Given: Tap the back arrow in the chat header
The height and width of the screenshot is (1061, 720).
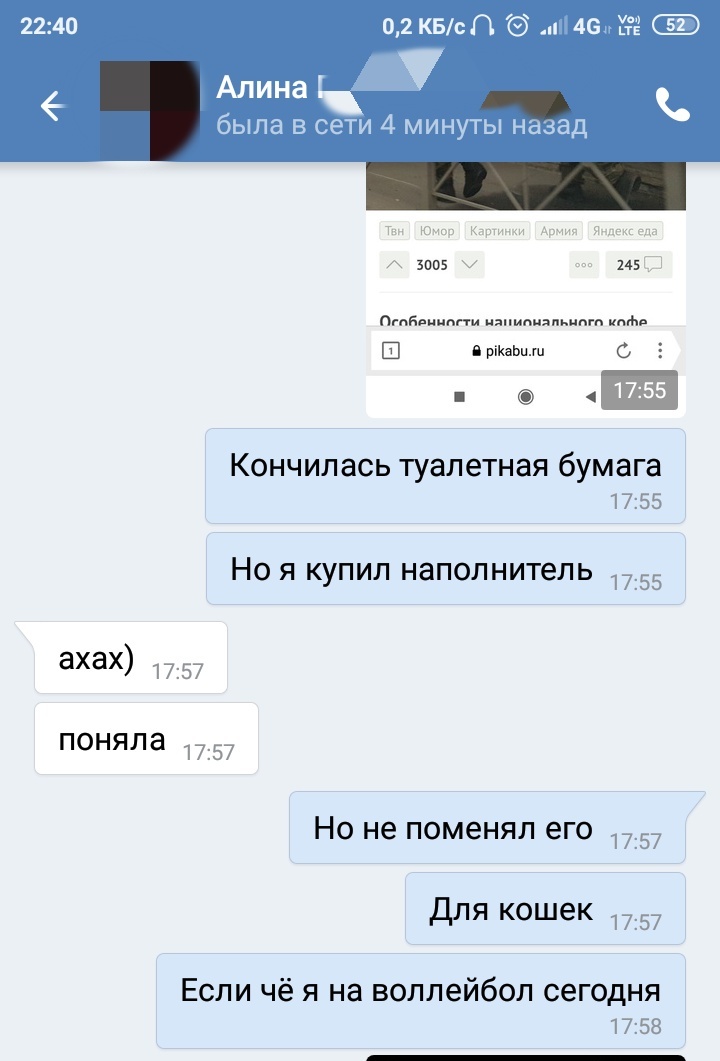Looking at the screenshot, I should (53, 106).
